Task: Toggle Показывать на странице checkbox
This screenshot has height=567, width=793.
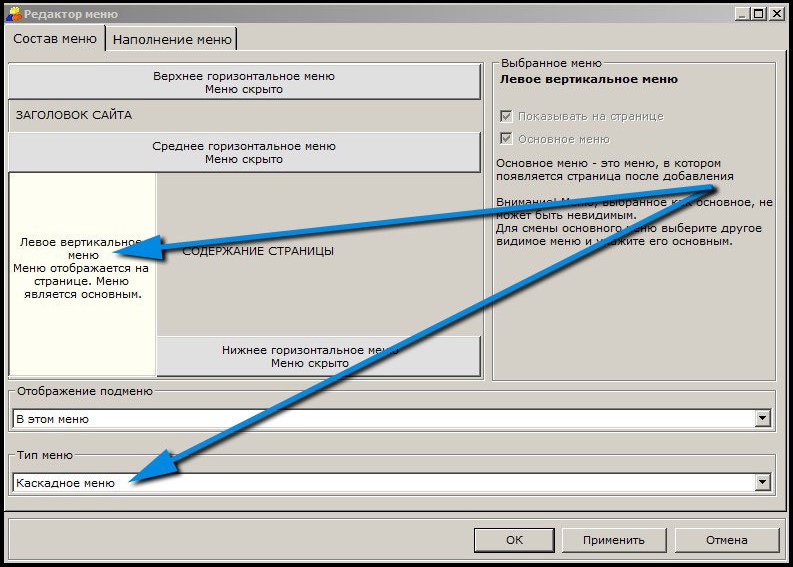Action: (x=506, y=117)
